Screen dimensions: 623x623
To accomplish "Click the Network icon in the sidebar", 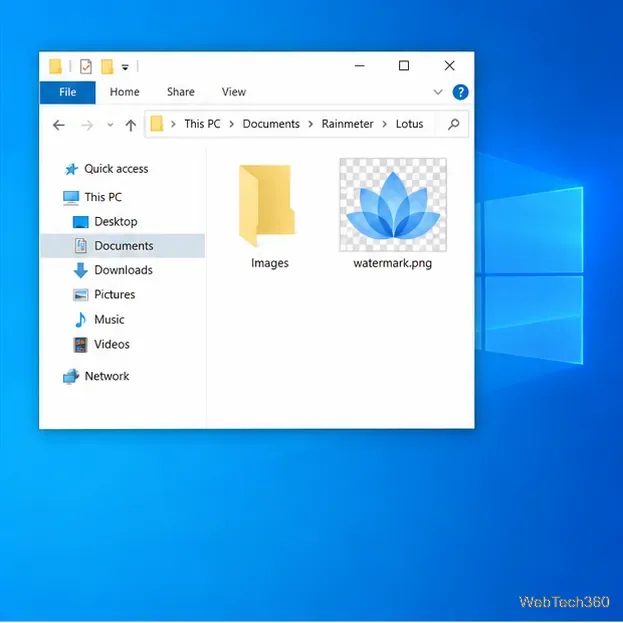I will pyautogui.click(x=71, y=377).
